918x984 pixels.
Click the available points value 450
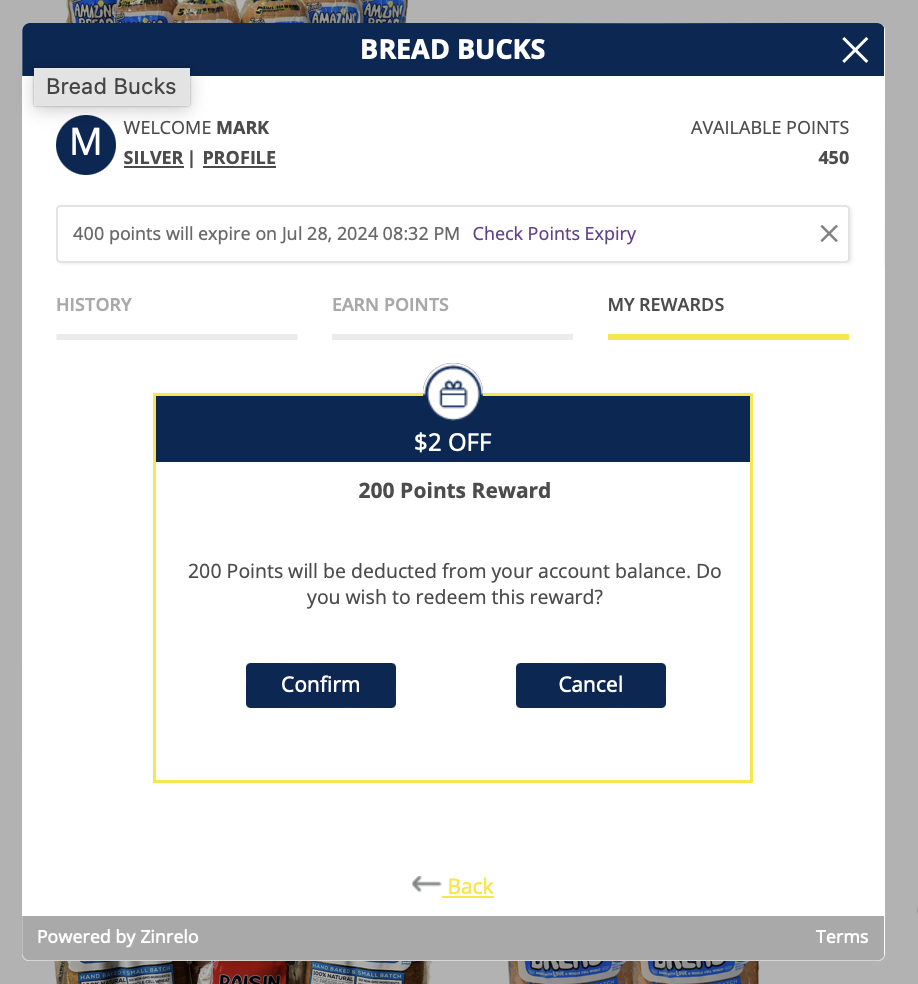[x=833, y=158]
